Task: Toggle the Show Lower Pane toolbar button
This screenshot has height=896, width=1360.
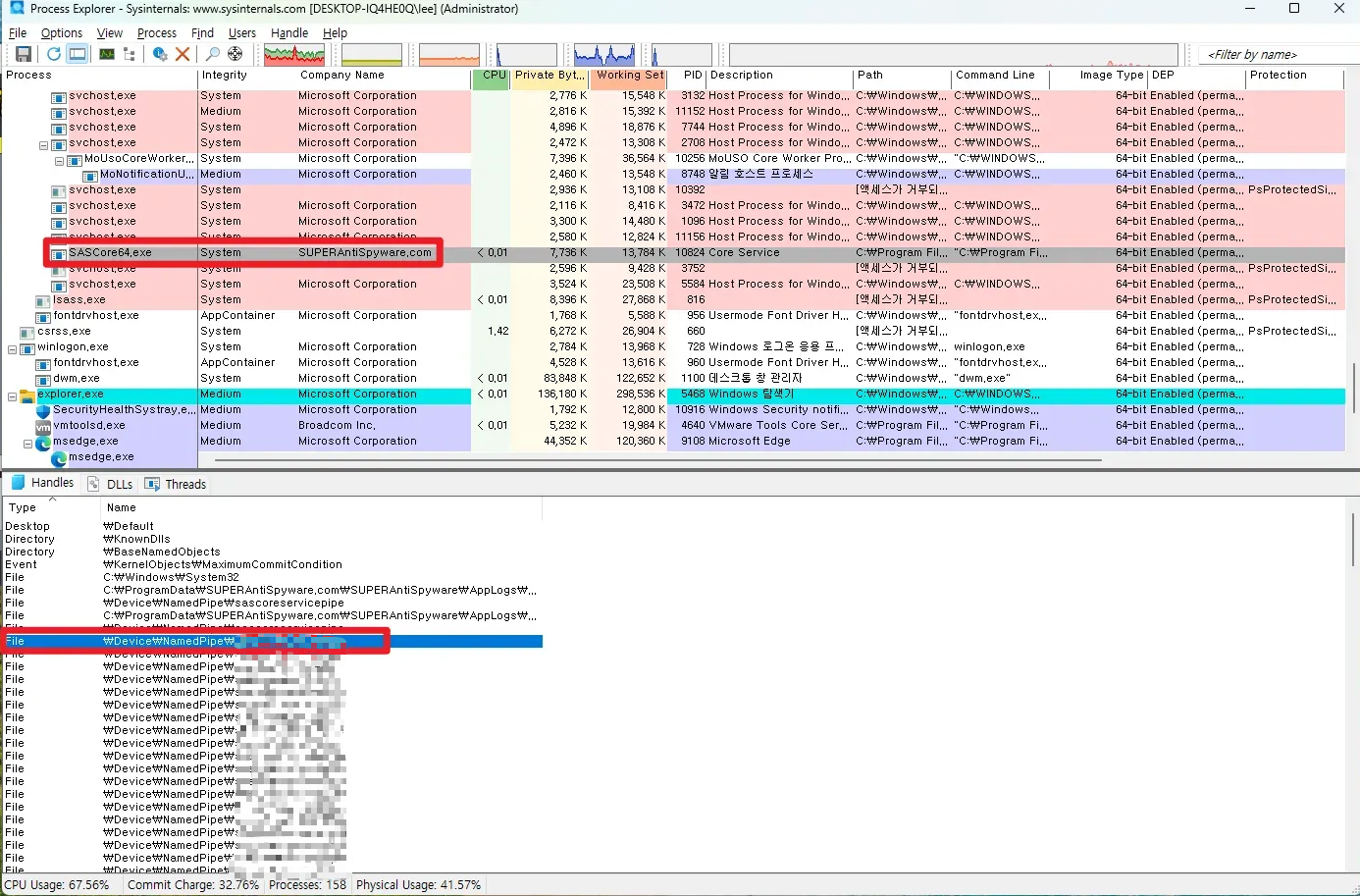Action: pos(78,54)
